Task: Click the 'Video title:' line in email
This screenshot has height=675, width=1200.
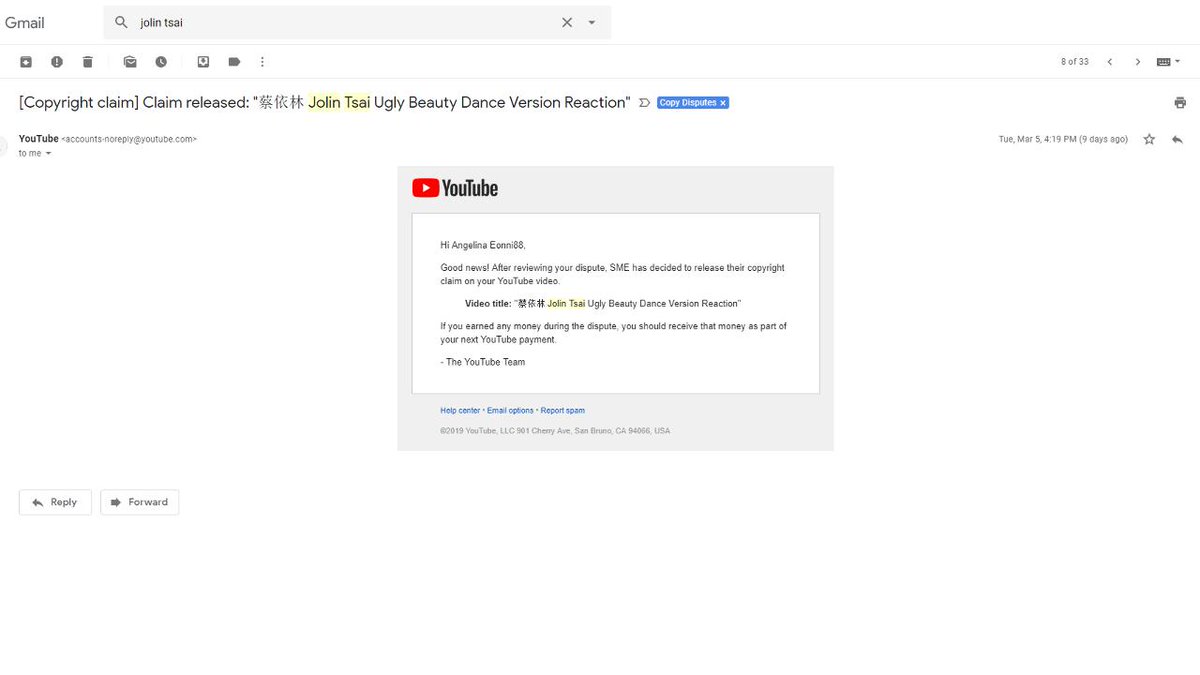Action: [603, 303]
